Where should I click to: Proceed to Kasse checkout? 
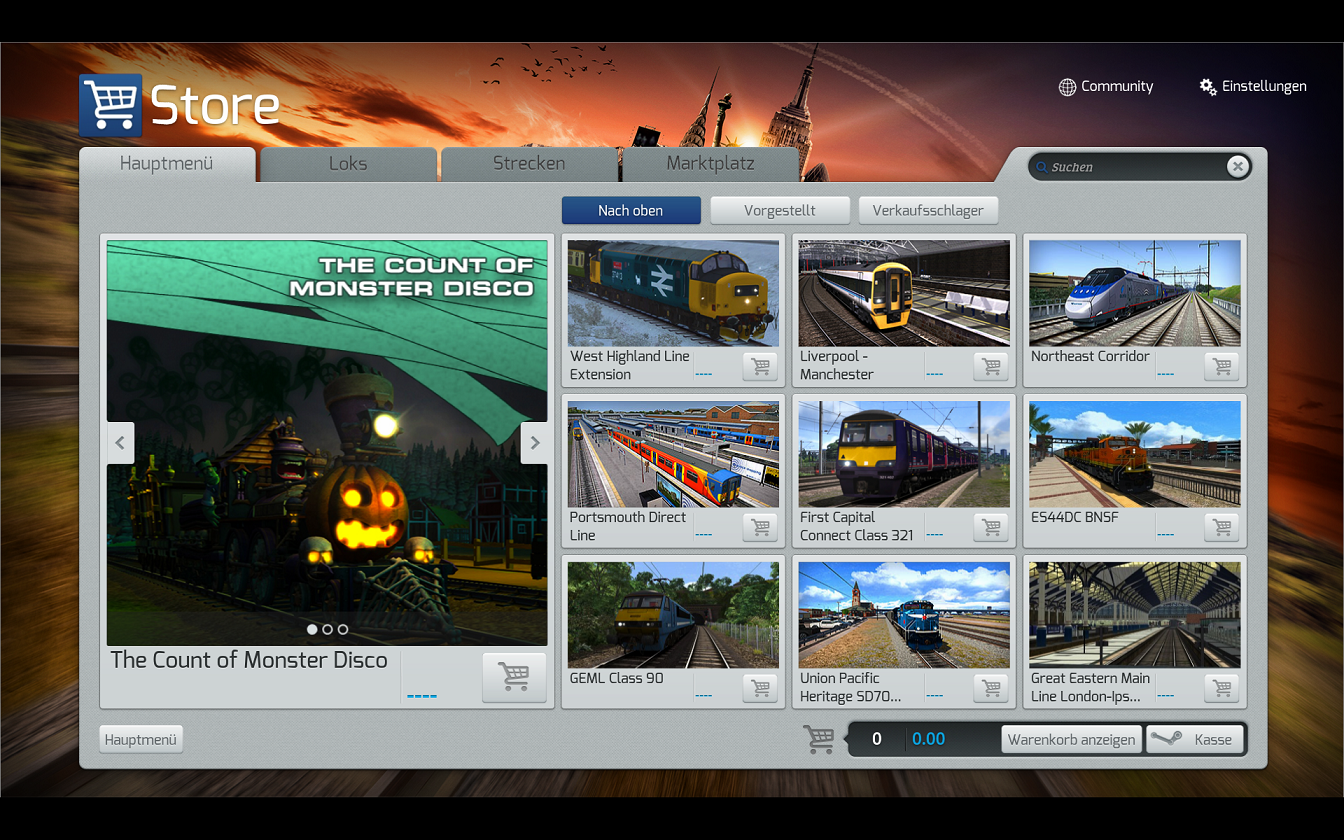click(x=1195, y=740)
